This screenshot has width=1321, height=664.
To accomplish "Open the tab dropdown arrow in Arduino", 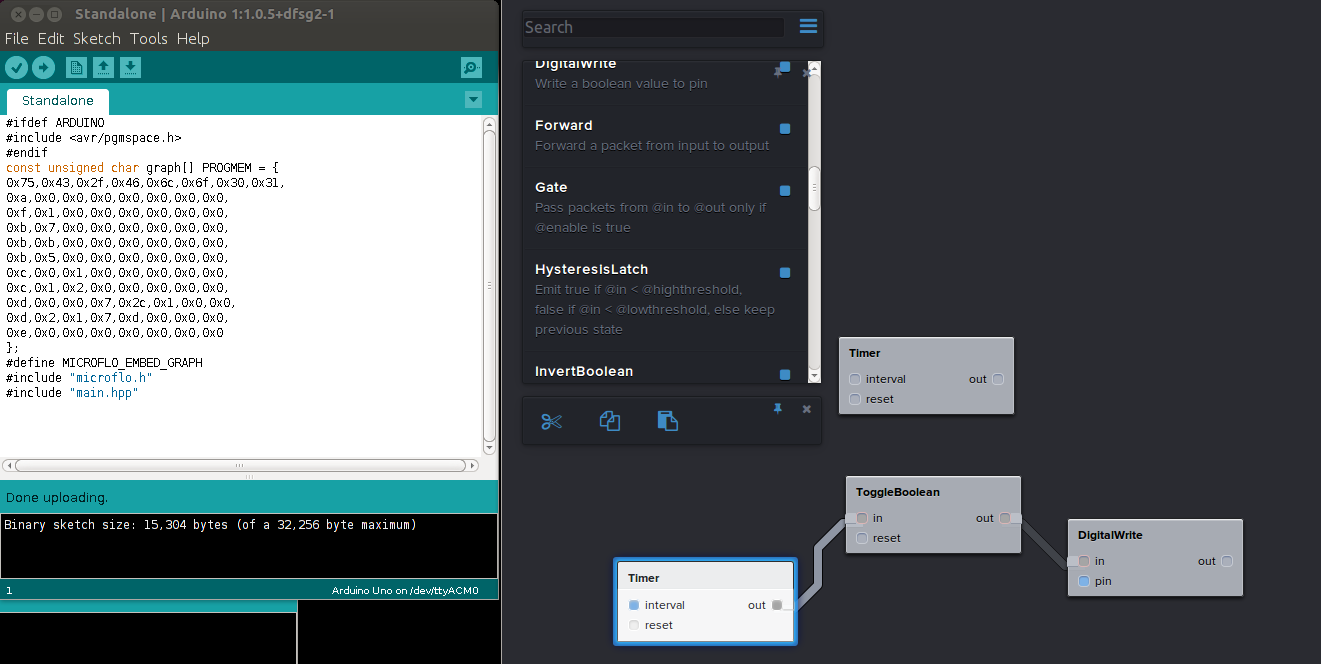I will tap(474, 100).
